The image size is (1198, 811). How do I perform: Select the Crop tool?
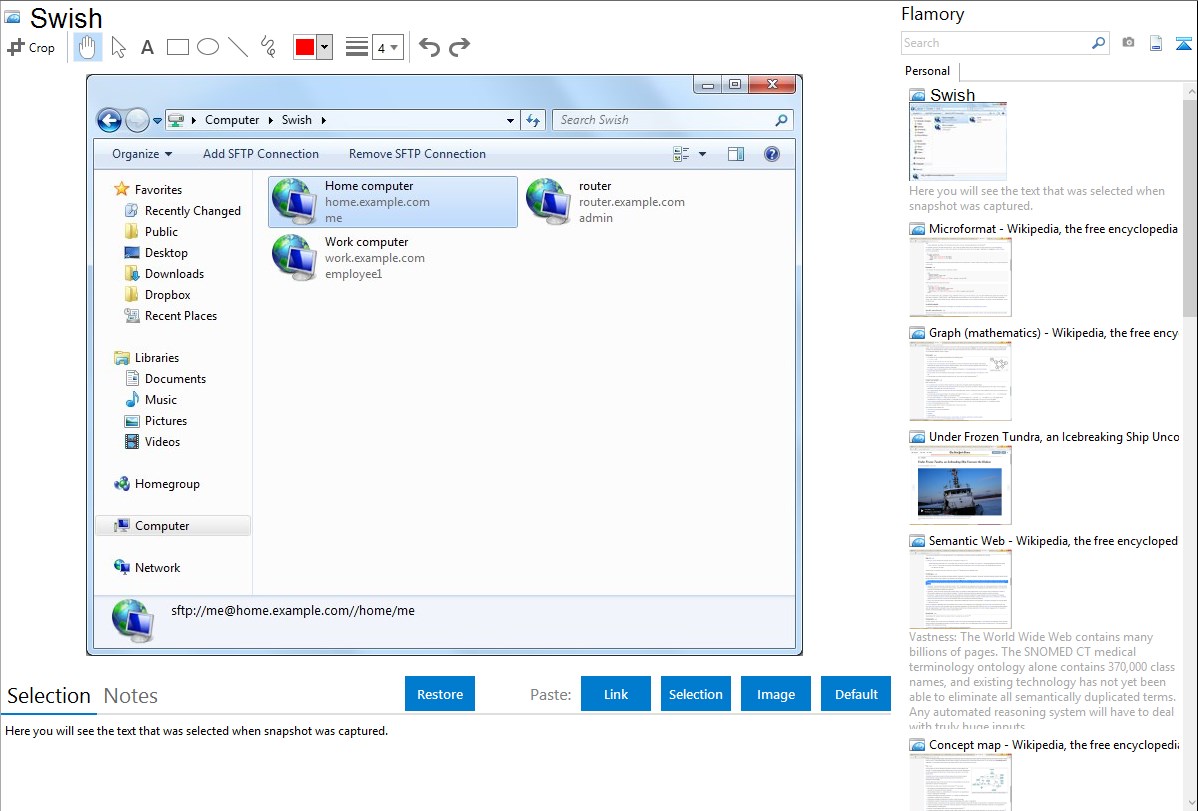tap(31, 47)
